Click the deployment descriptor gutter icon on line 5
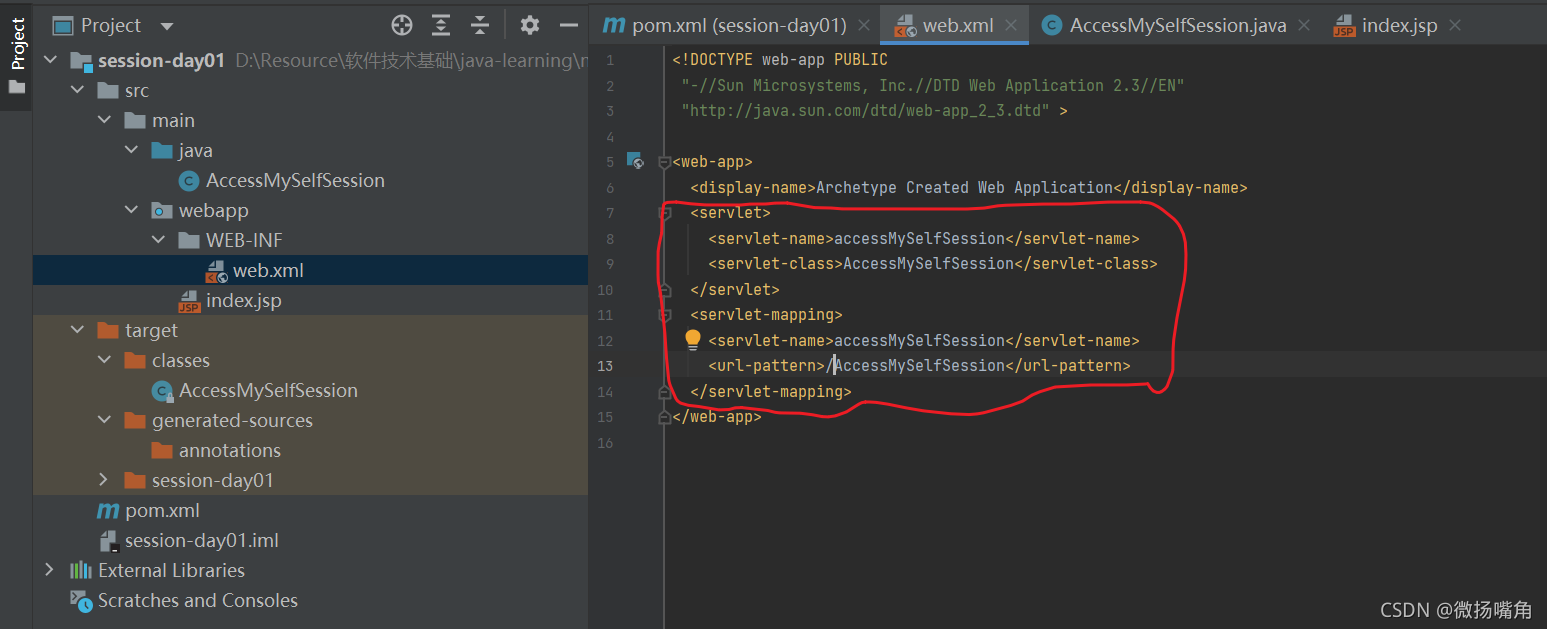This screenshot has width=1547, height=629. (636, 160)
